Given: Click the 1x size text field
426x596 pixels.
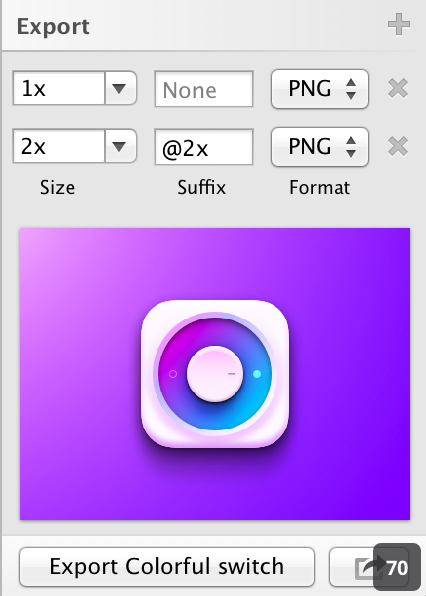Looking at the screenshot, I should tap(59, 88).
